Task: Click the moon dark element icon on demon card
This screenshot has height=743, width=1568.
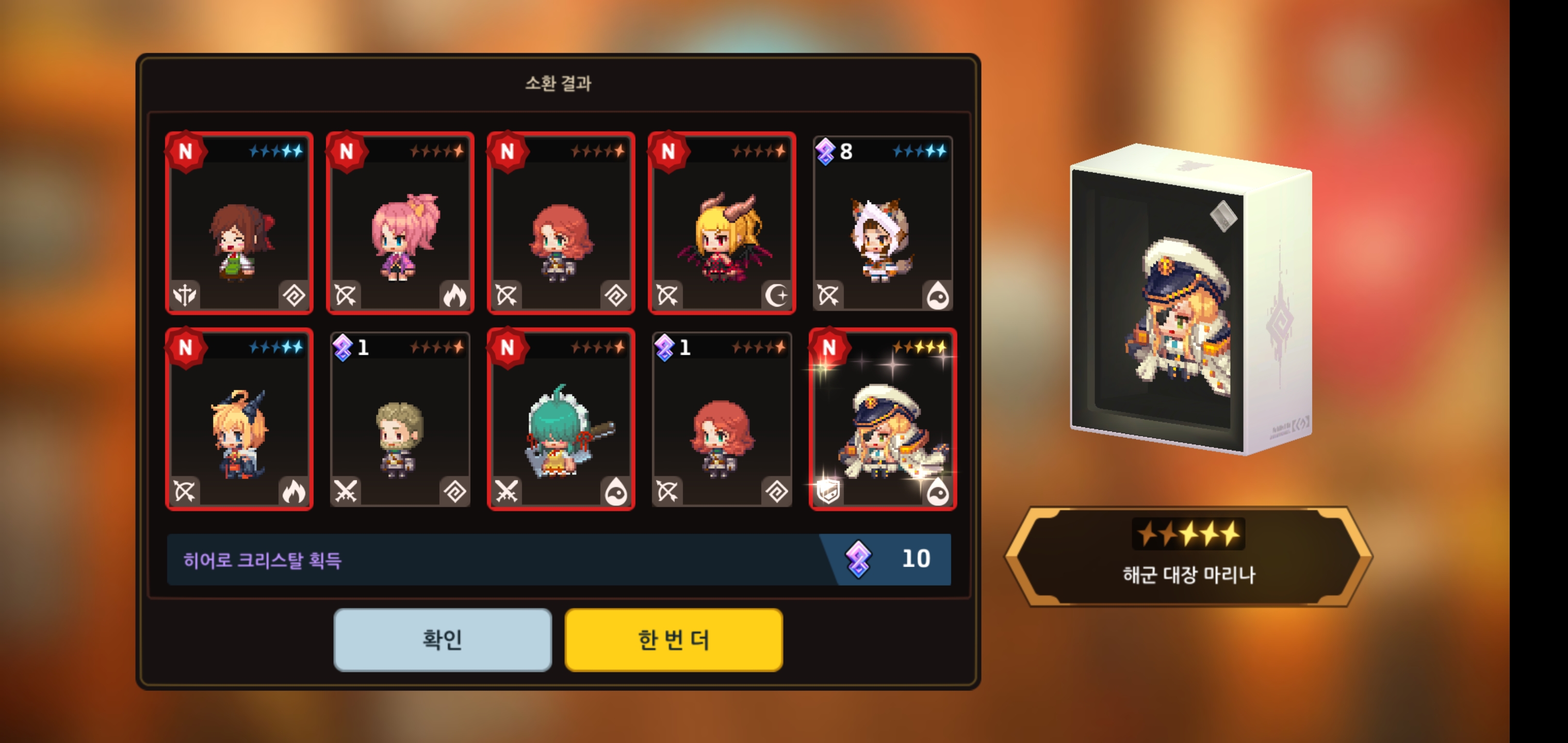Action: [x=777, y=295]
